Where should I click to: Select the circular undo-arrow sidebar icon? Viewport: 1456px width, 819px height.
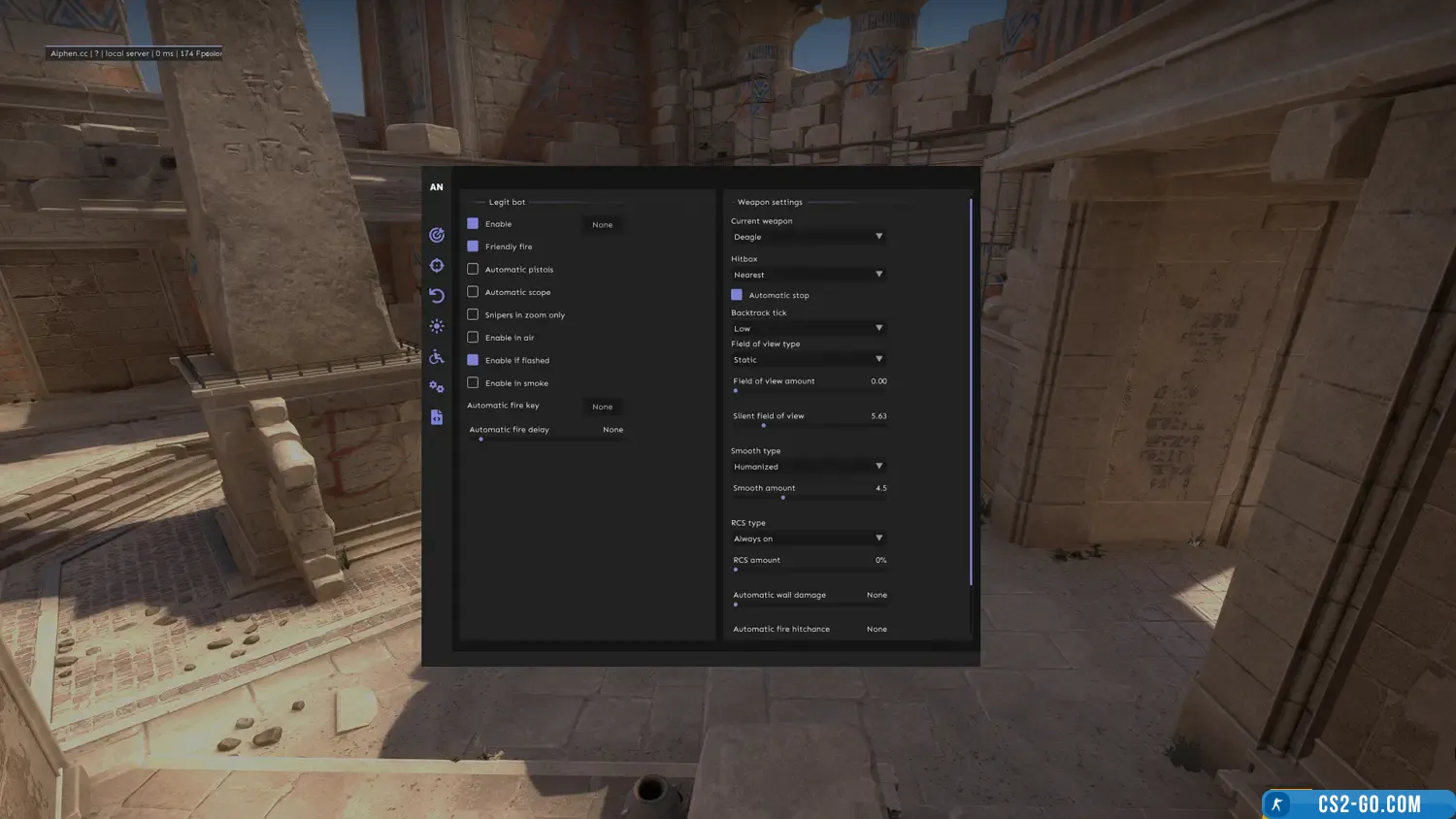(437, 296)
